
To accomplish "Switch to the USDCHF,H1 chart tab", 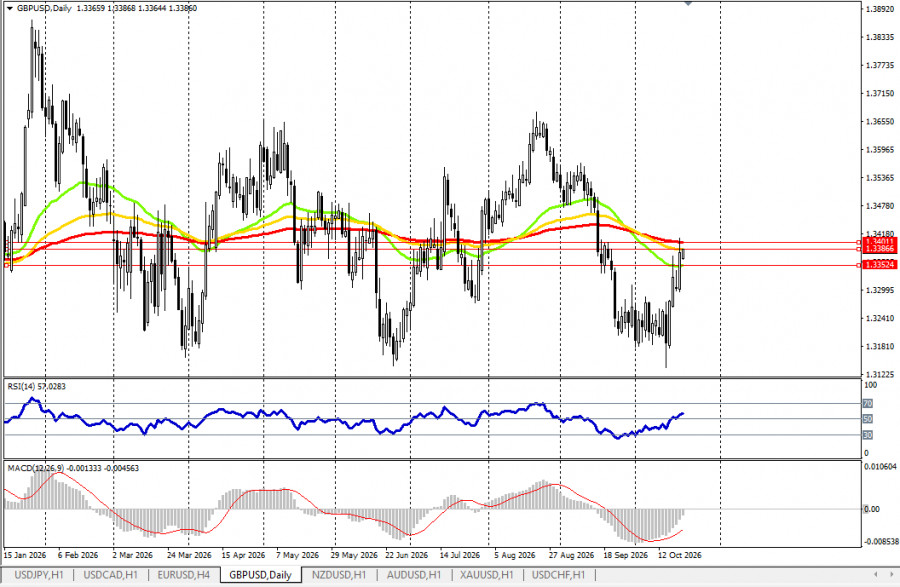I will (558, 574).
